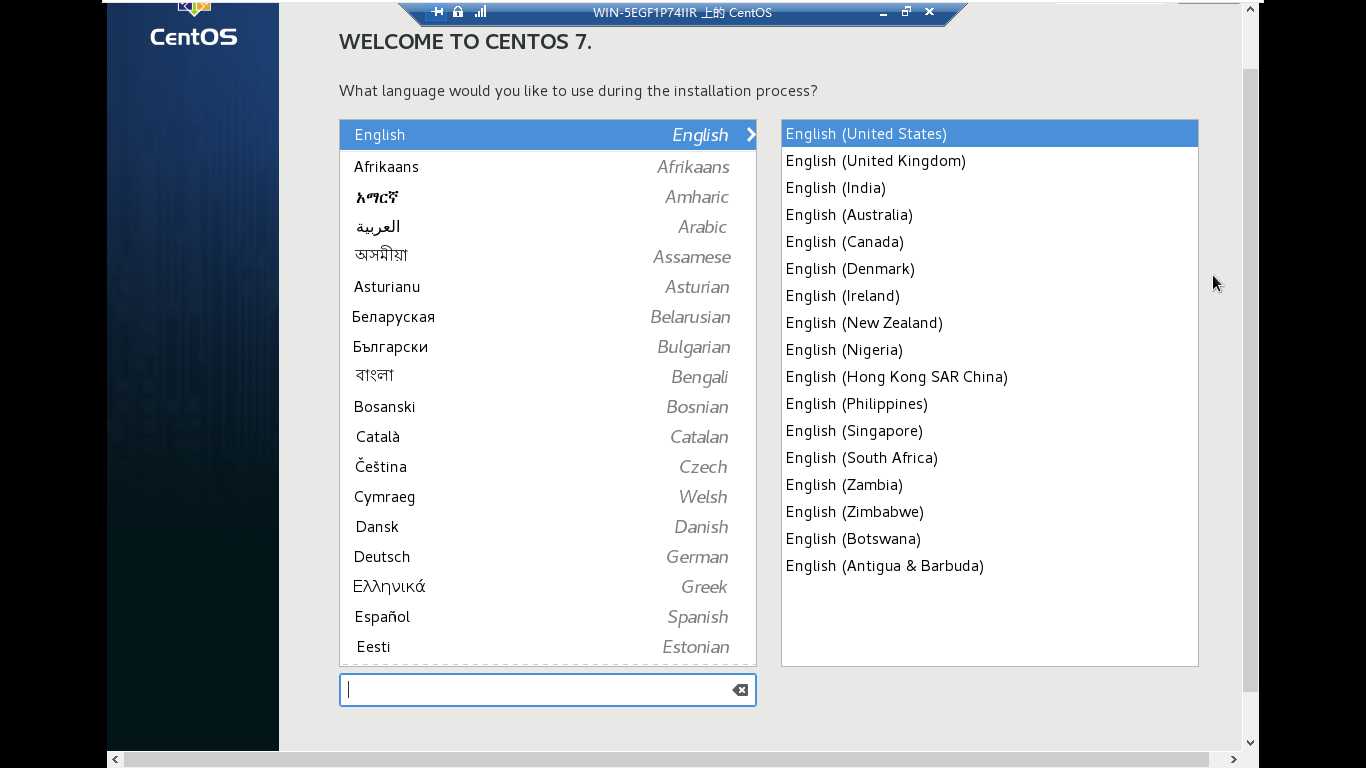
Task: Choose English (Ireland) locale
Action: (990, 296)
